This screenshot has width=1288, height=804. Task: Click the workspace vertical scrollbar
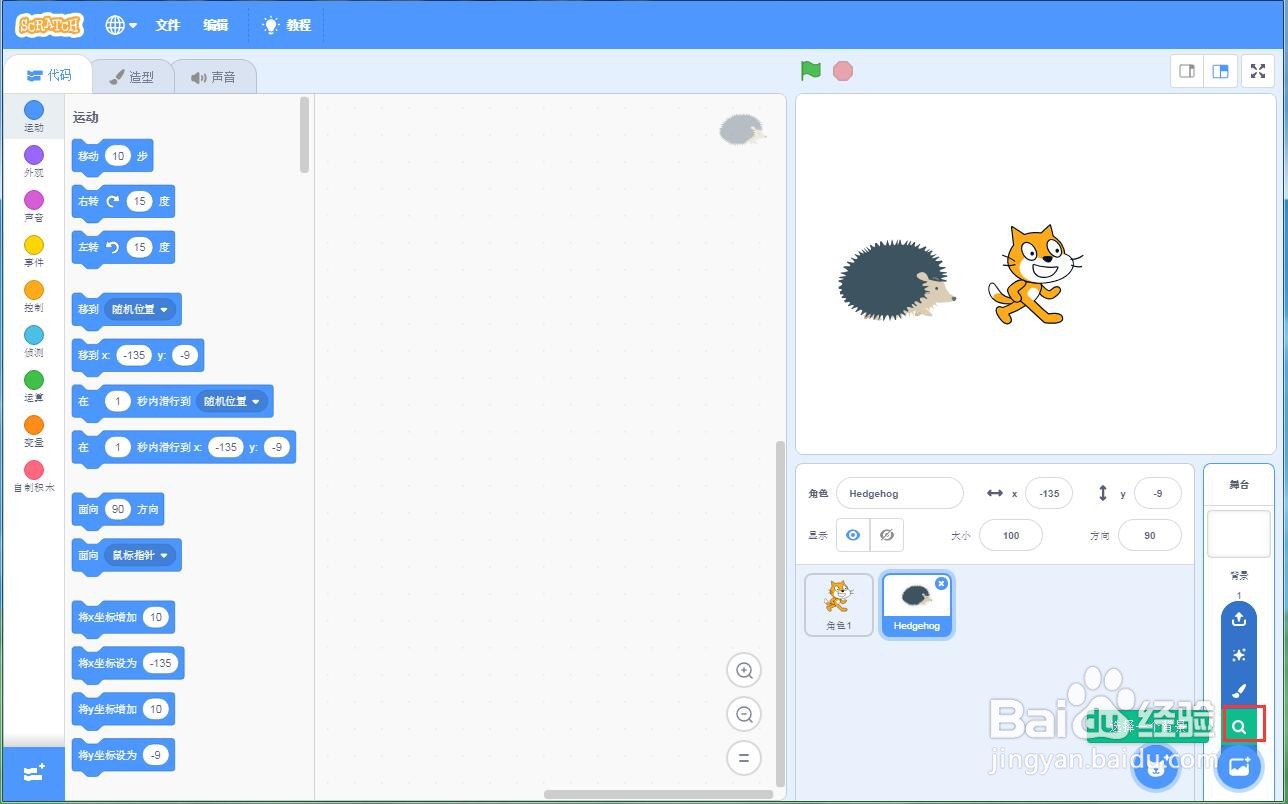click(781, 612)
